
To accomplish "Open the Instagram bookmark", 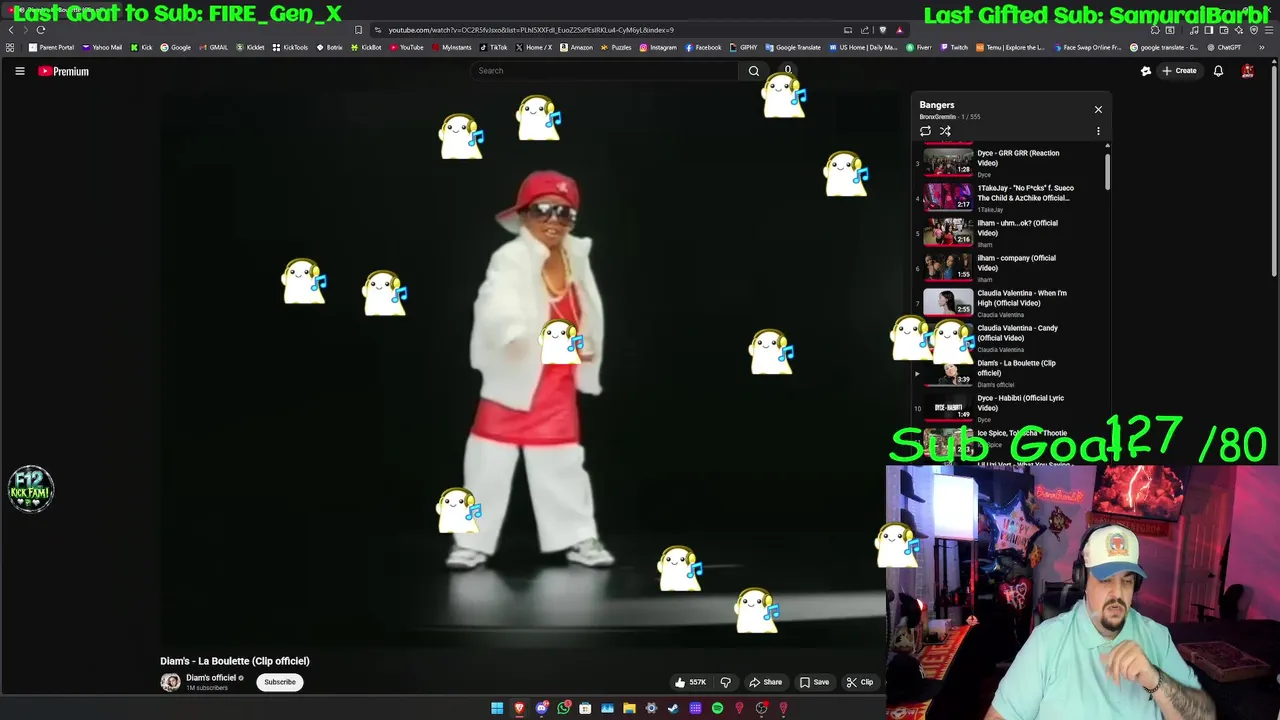I will click(x=658, y=47).
